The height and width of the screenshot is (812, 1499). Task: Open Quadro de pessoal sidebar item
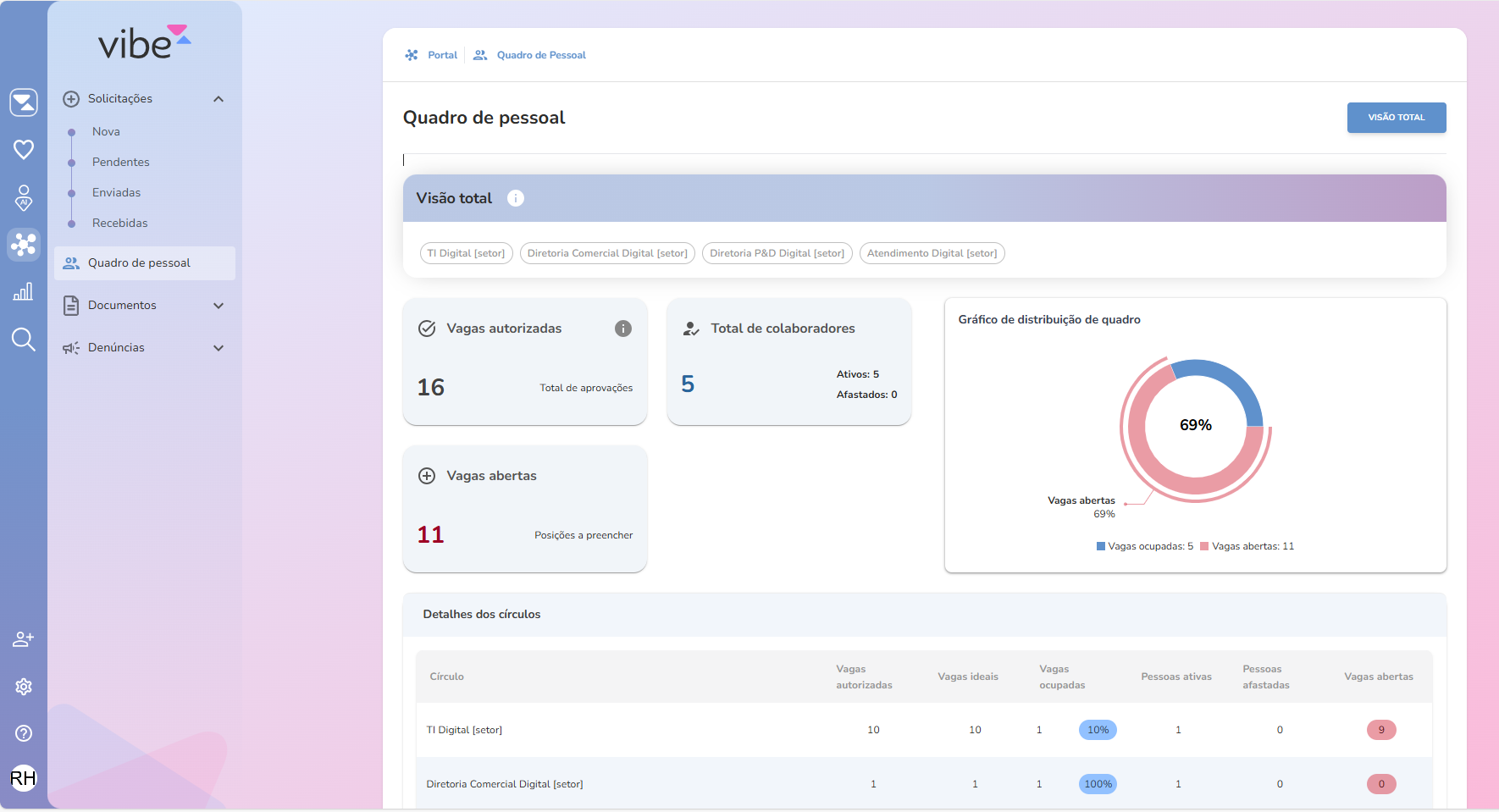coord(140,263)
